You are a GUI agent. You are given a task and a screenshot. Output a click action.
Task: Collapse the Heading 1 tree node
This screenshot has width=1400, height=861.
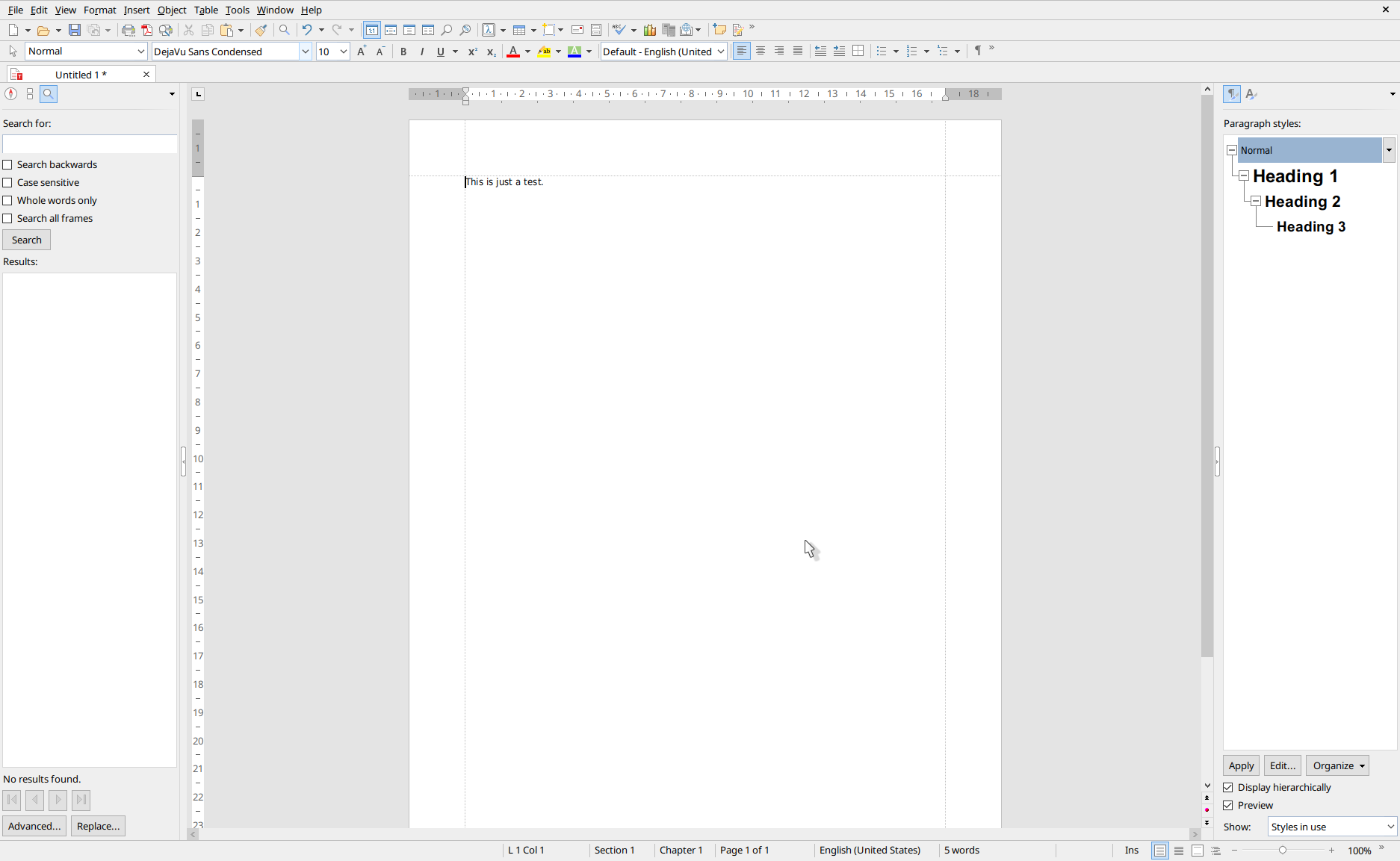point(1244,176)
